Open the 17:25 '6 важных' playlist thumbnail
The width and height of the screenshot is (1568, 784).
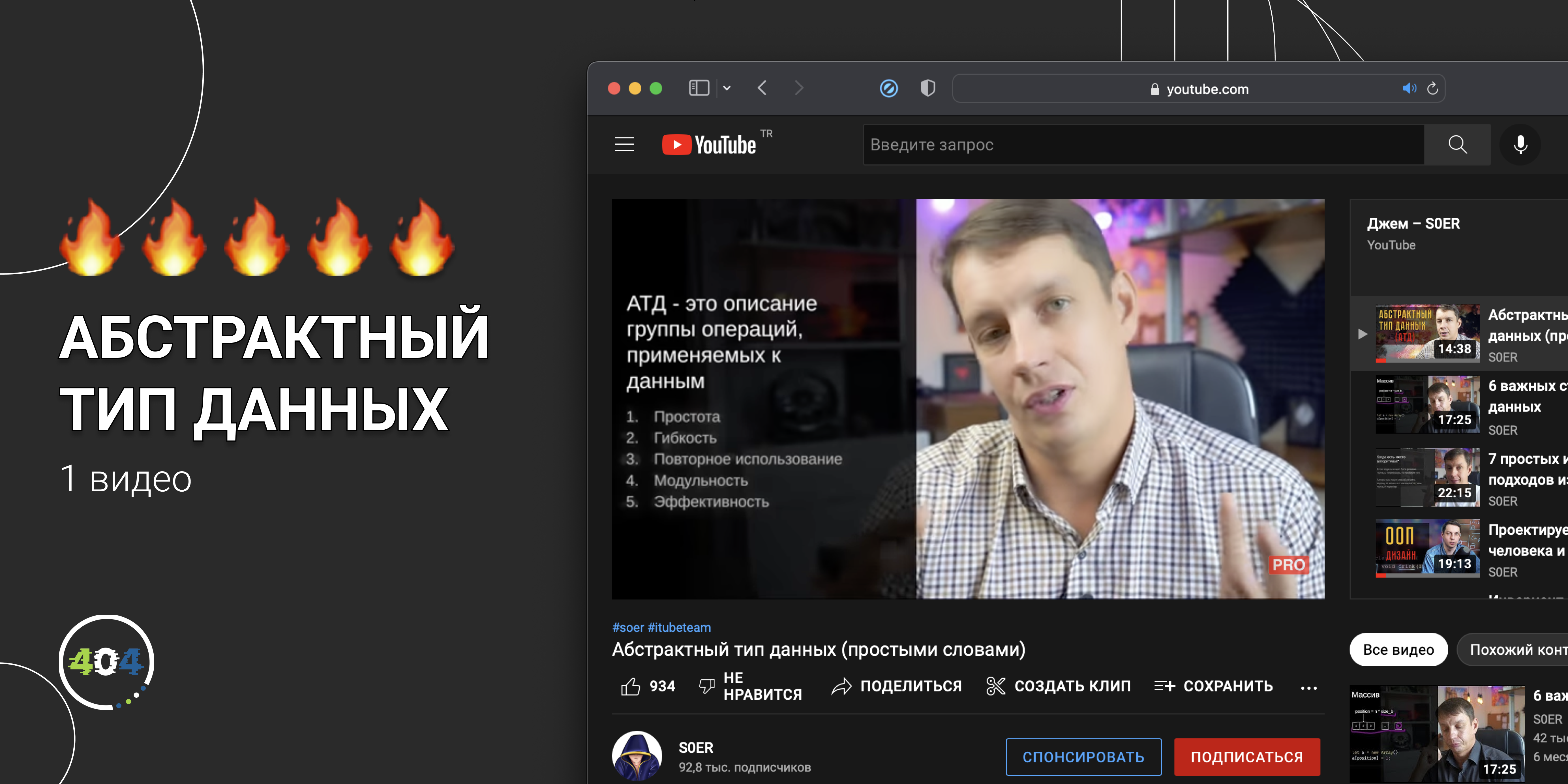(x=1427, y=404)
